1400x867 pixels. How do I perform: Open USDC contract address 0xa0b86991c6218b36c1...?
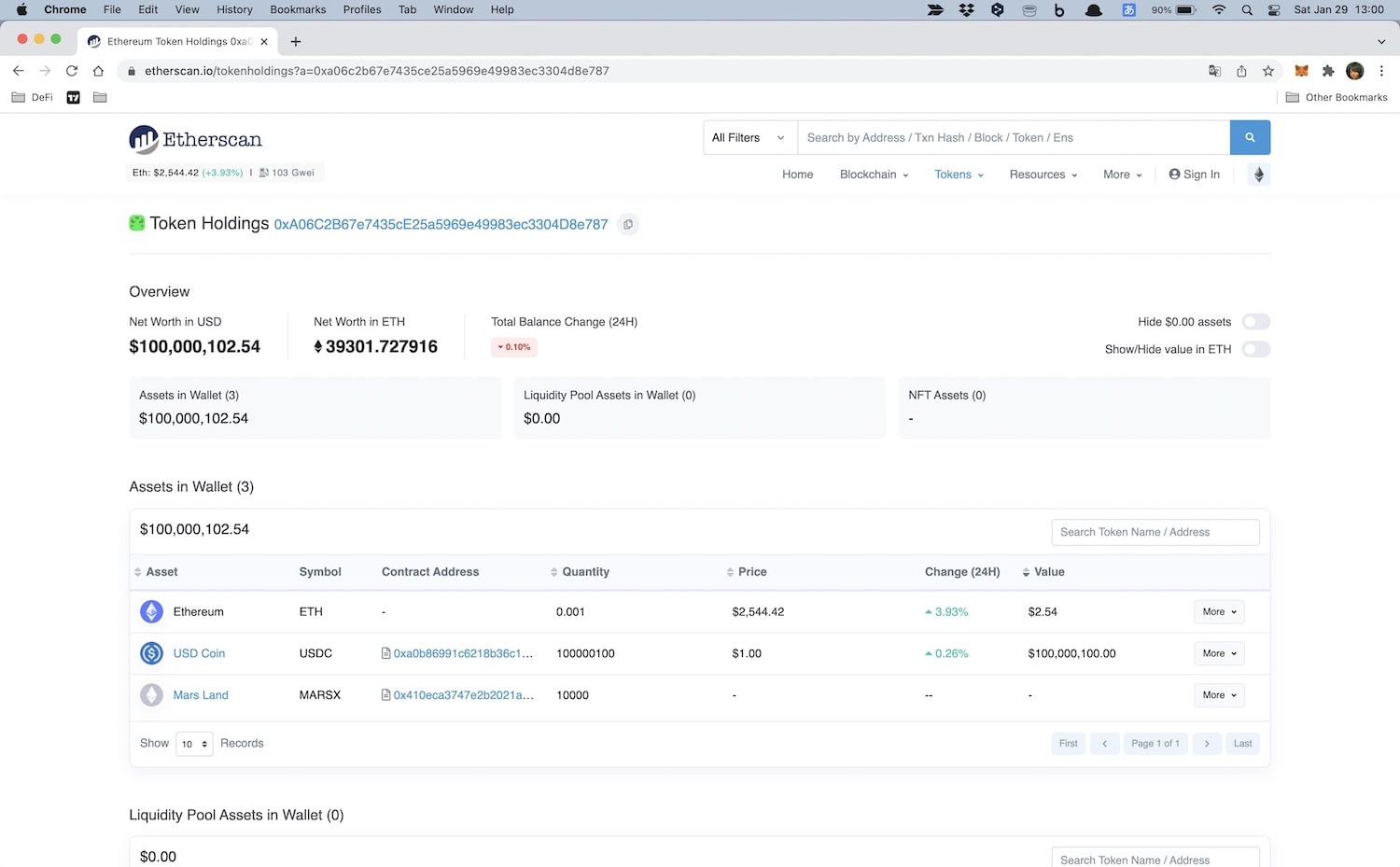(x=463, y=653)
